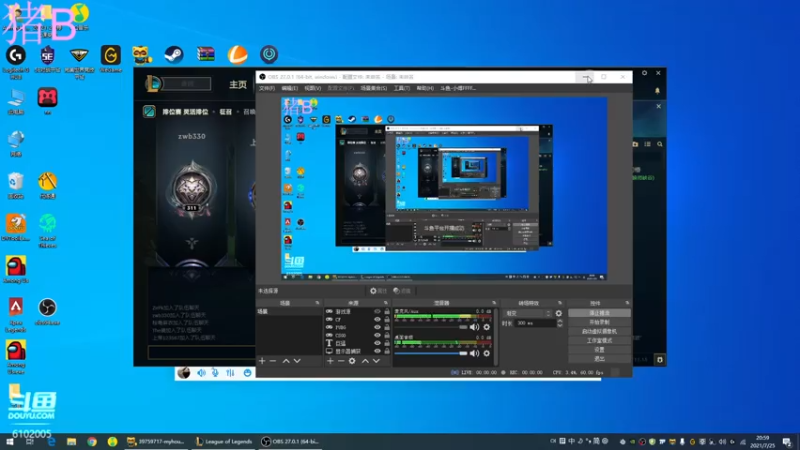
Task: Hide the CF source with its eye icon
Action: [378, 319]
